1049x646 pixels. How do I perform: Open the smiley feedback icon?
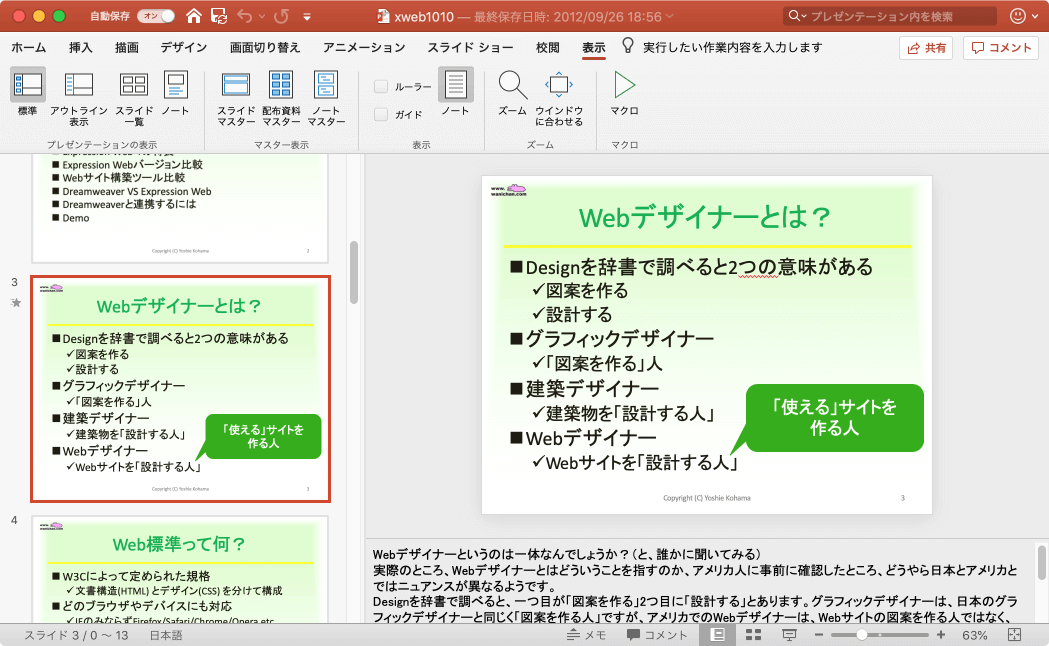(1018, 16)
